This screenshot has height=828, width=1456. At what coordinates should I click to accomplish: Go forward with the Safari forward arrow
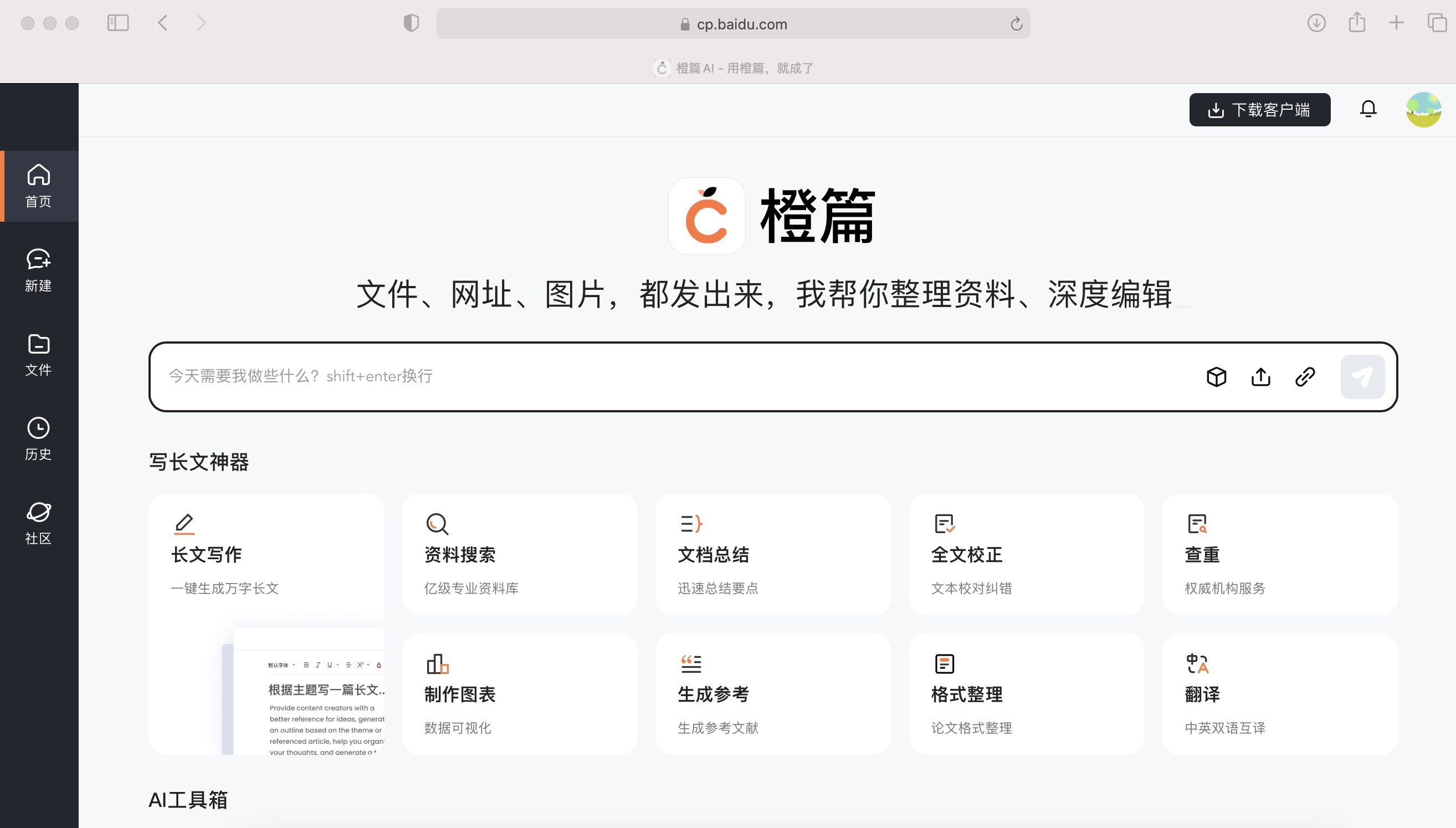click(201, 23)
